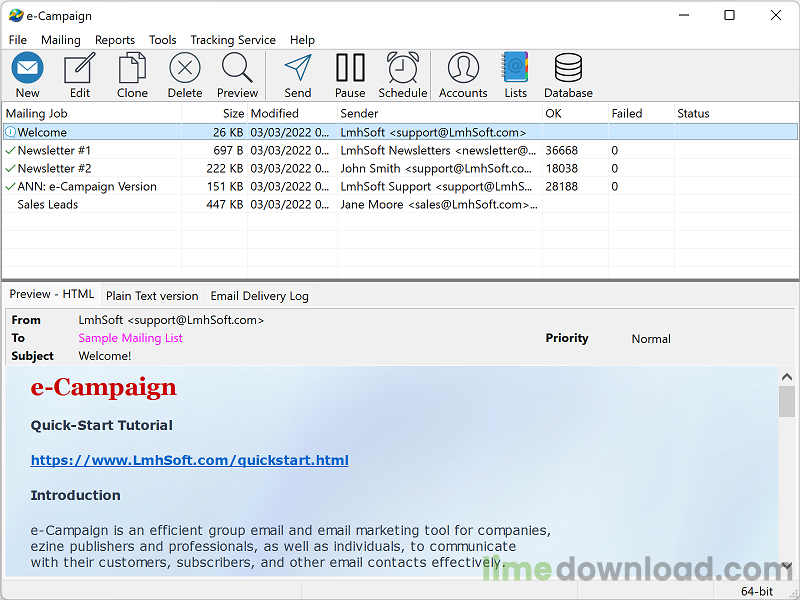The width and height of the screenshot is (800, 600).
Task: Click the Delete toolbar icon
Action: click(185, 69)
